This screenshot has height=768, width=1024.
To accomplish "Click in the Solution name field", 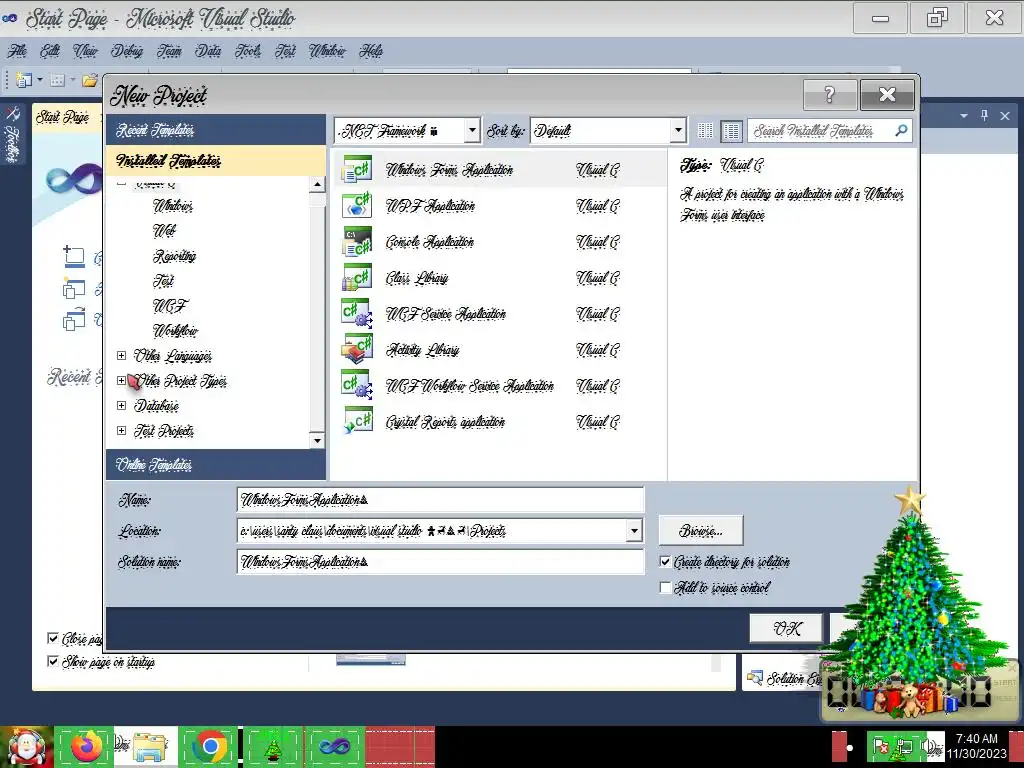I will coord(440,562).
